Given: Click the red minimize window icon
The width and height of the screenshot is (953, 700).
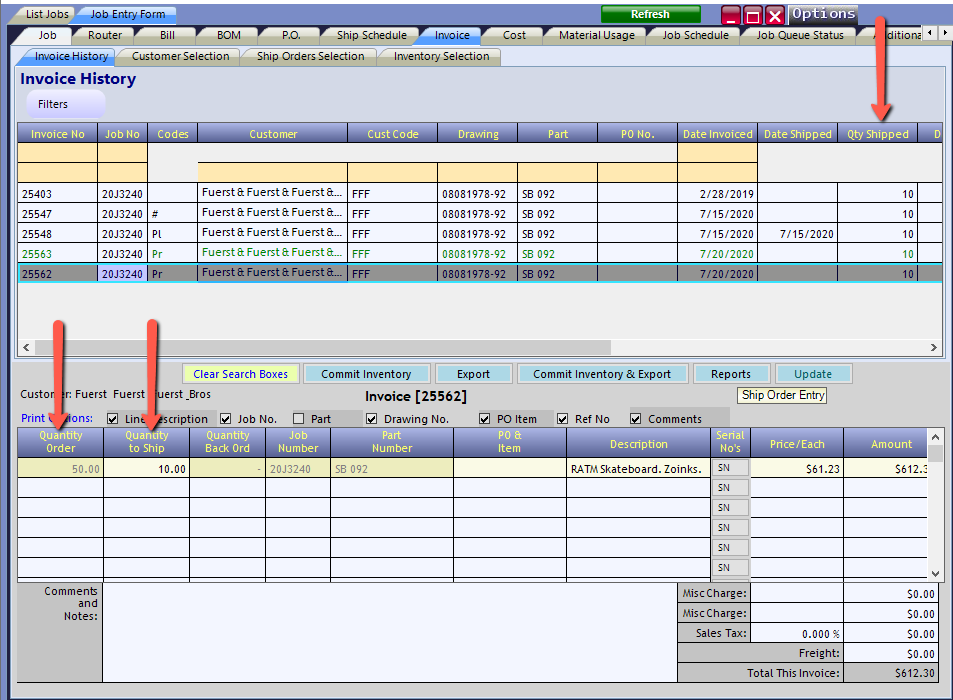Looking at the screenshot, I should 731,15.
